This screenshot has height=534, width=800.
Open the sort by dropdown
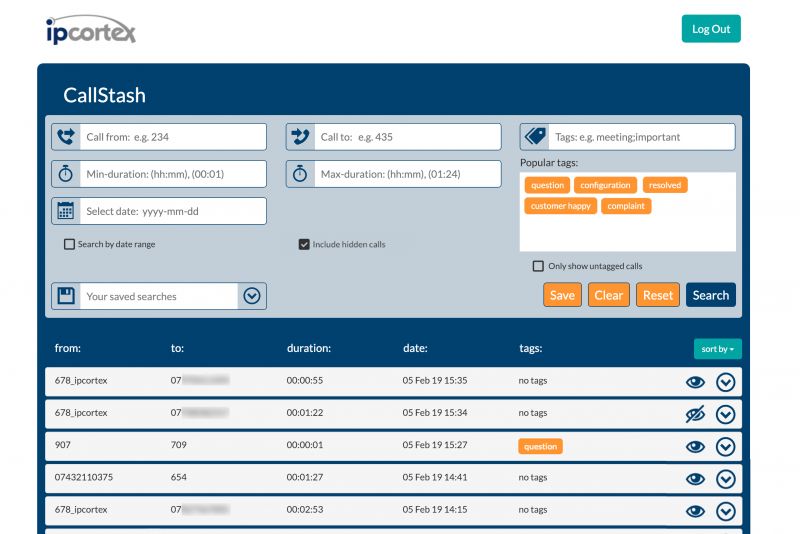pyautogui.click(x=717, y=349)
